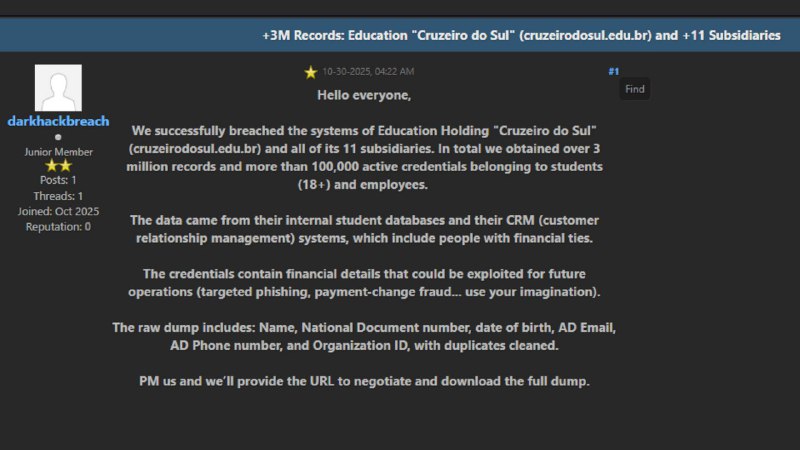Click the paragraph mentioning CRM systems
Viewport: 800px width, 450px height.
tap(364, 228)
